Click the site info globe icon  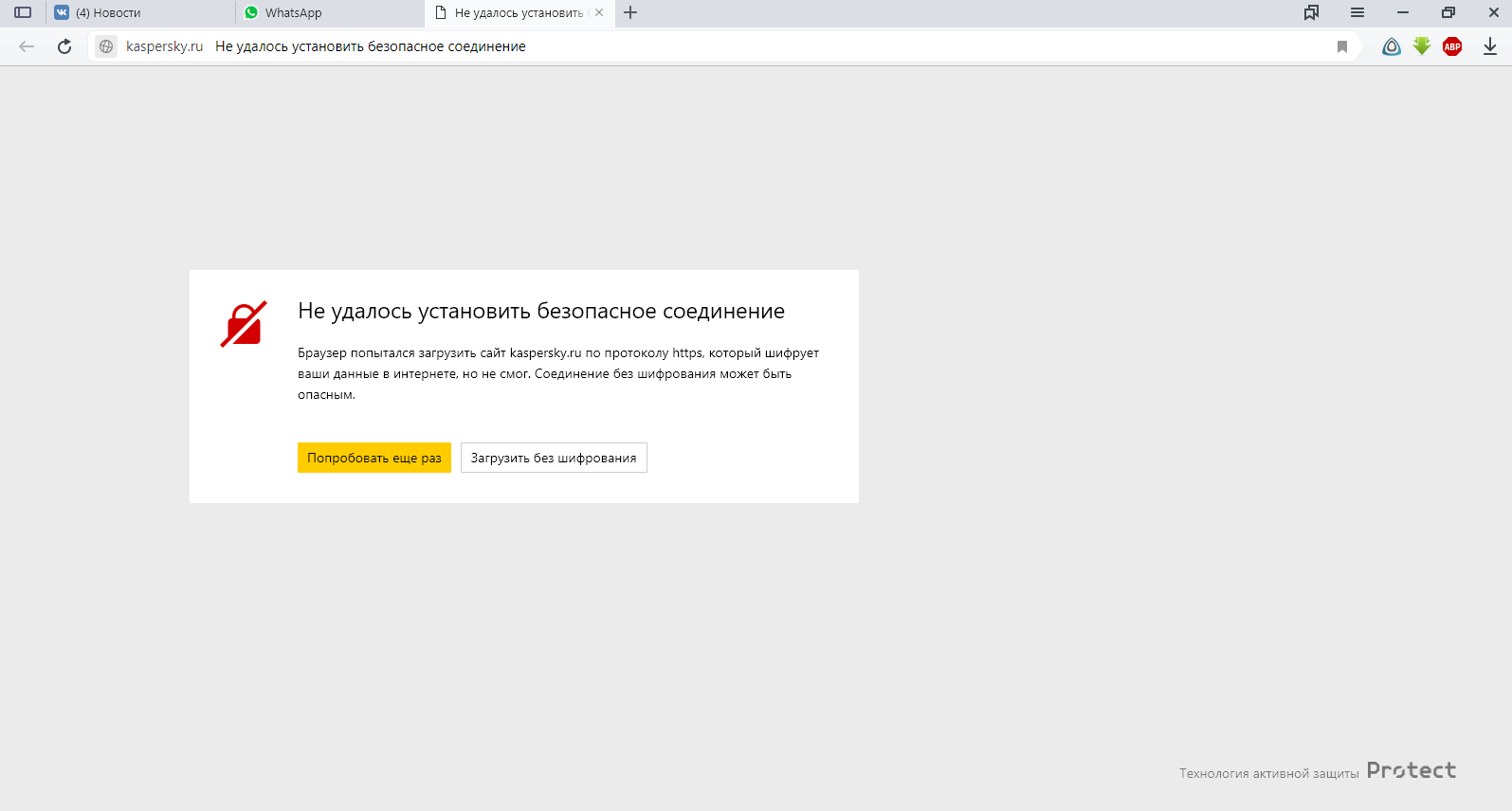(106, 46)
